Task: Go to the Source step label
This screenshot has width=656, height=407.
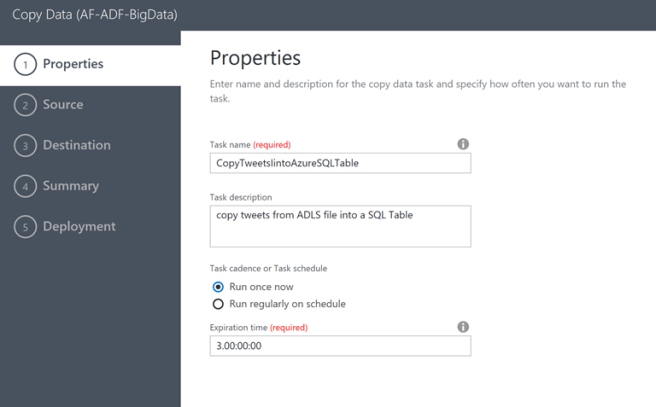Action: [x=63, y=105]
